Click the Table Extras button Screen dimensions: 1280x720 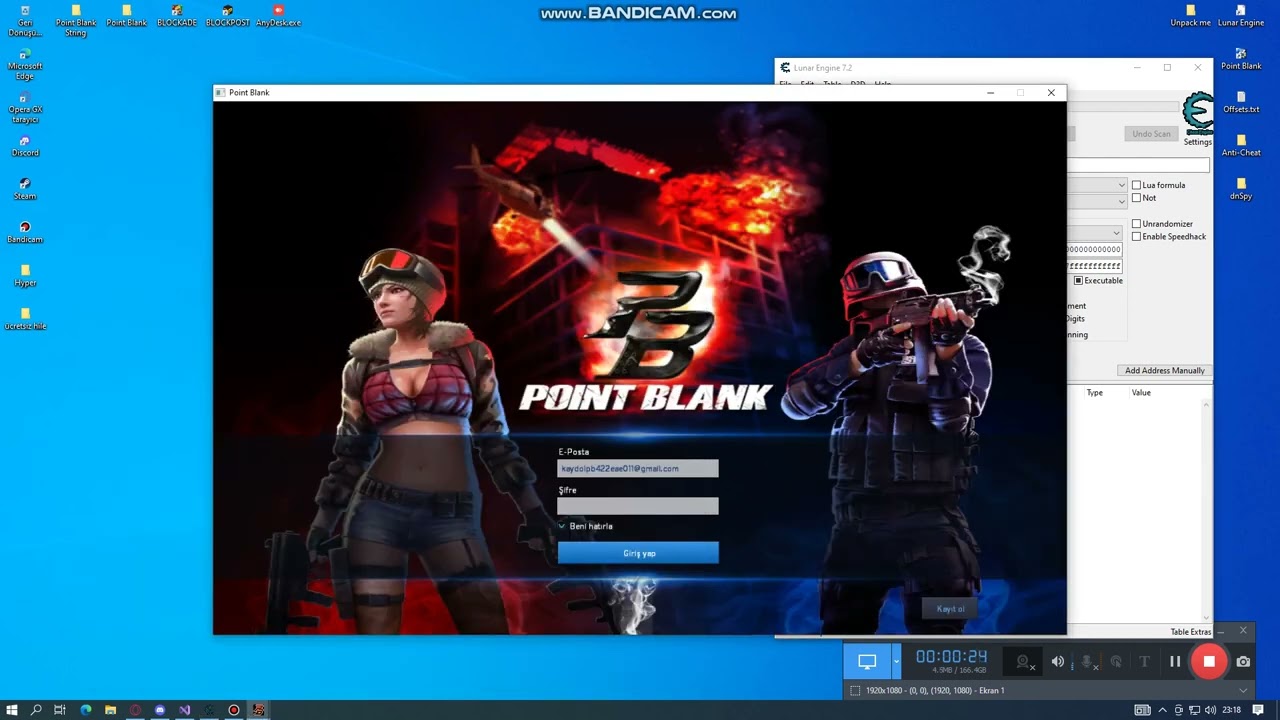[1190, 632]
